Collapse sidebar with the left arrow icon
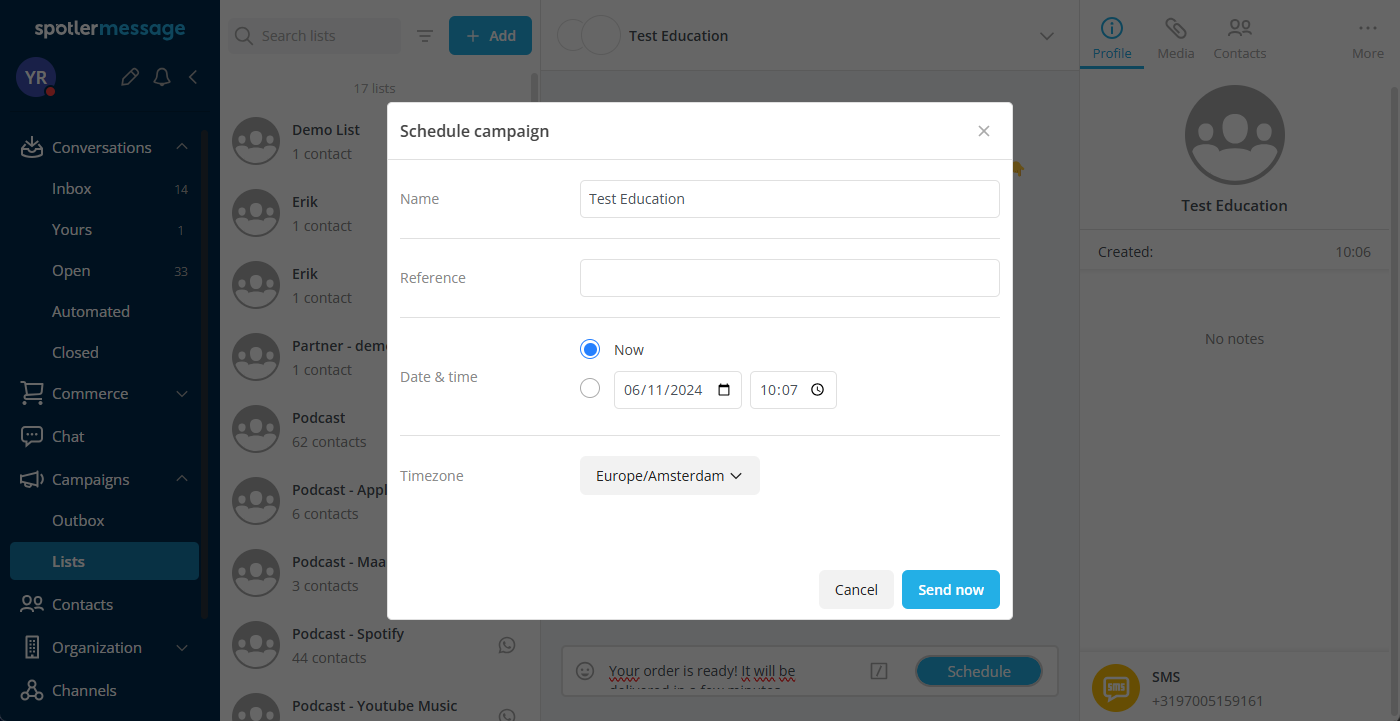 point(193,77)
